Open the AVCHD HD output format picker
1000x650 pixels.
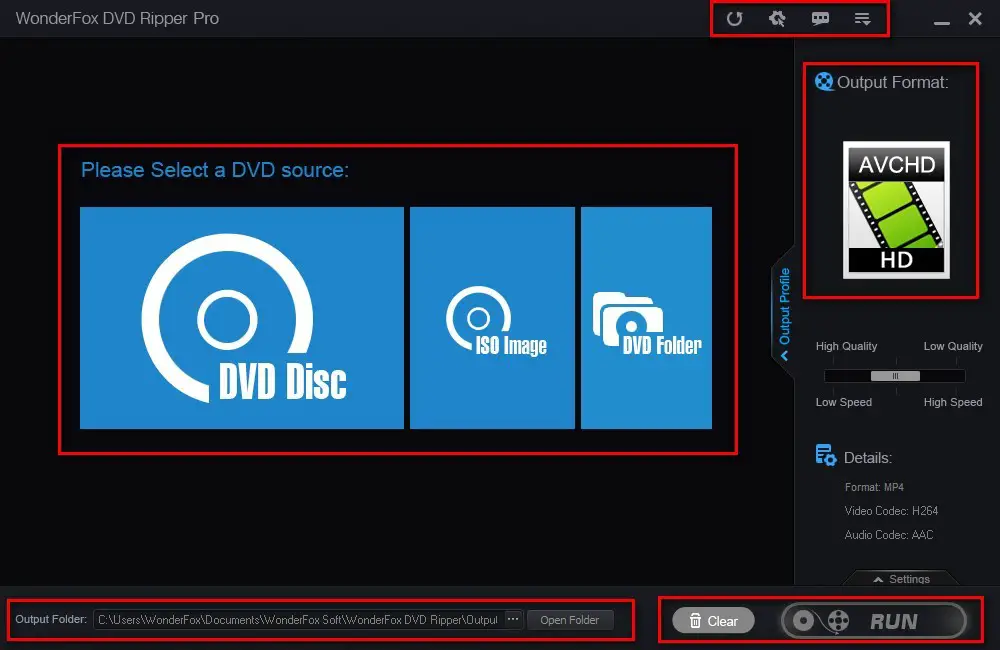tap(896, 210)
